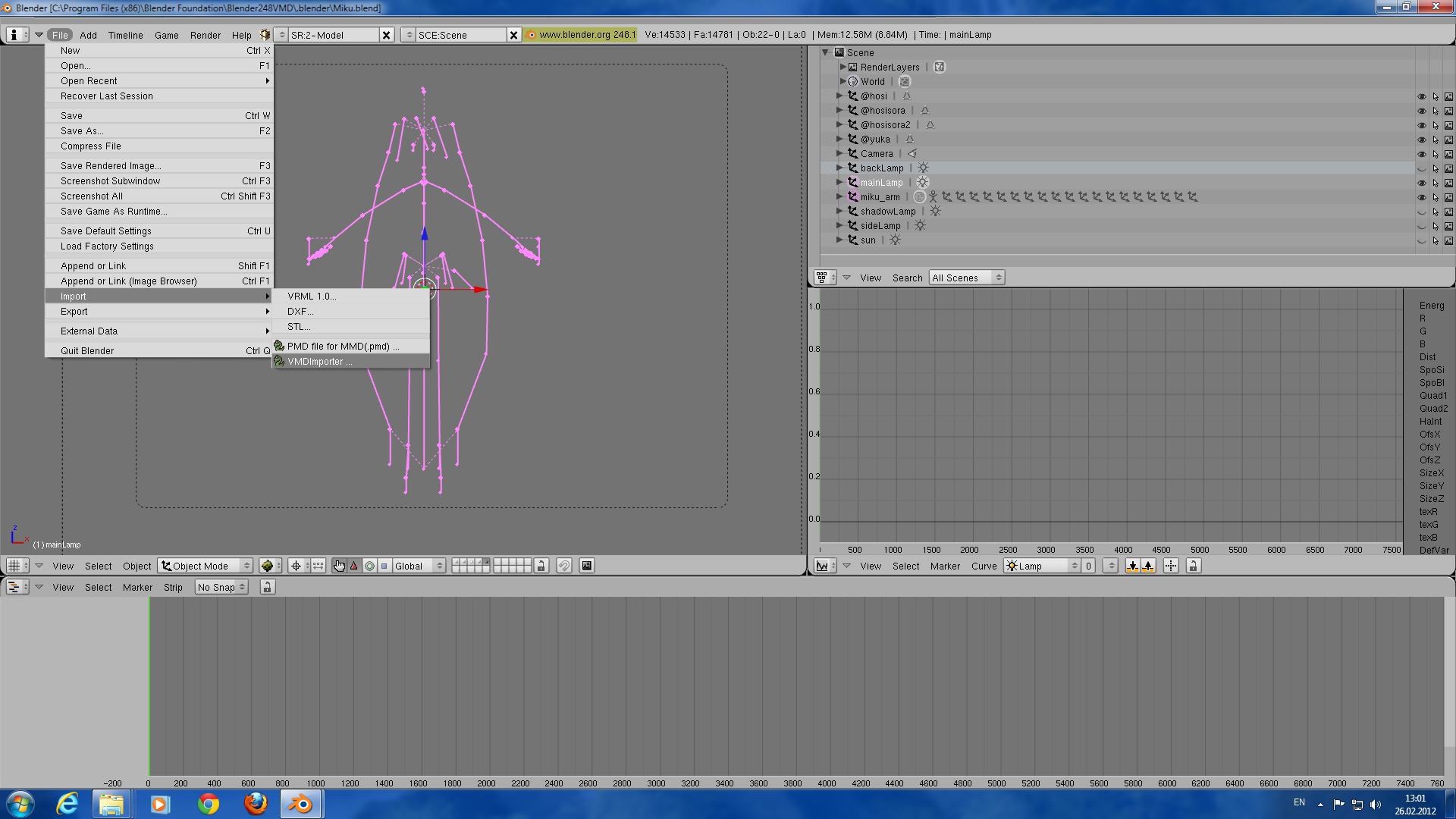This screenshot has height=819, width=1456.
Task: Select the Energ IPO channel
Action: pyautogui.click(x=1431, y=306)
